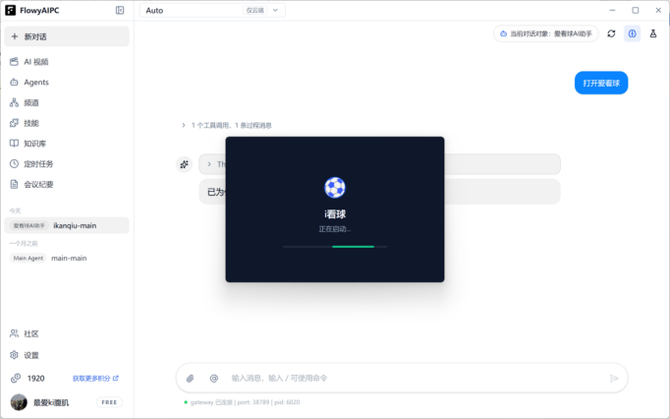Minimize the FlowyAIPC window
The width and height of the screenshot is (670, 419).
coord(612,10)
